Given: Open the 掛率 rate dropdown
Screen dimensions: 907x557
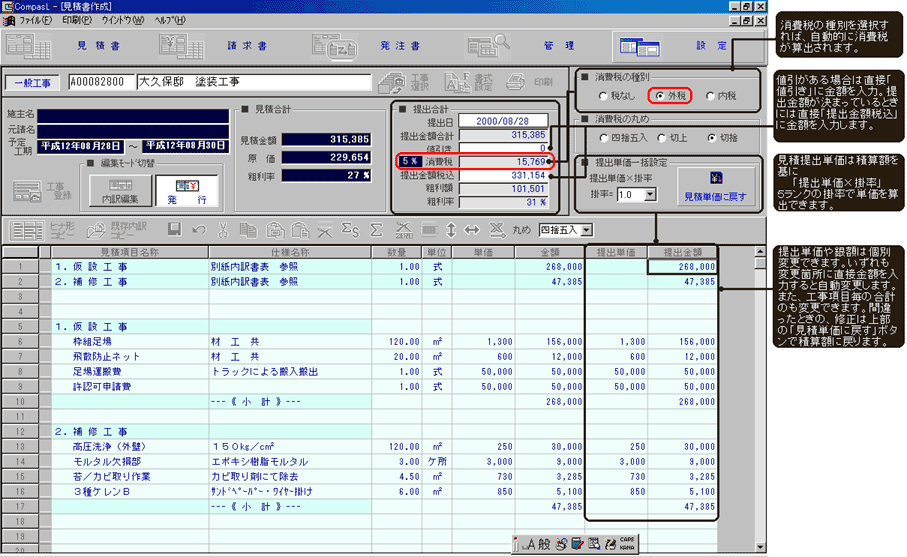Looking at the screenshot, I should click(650, 195).
